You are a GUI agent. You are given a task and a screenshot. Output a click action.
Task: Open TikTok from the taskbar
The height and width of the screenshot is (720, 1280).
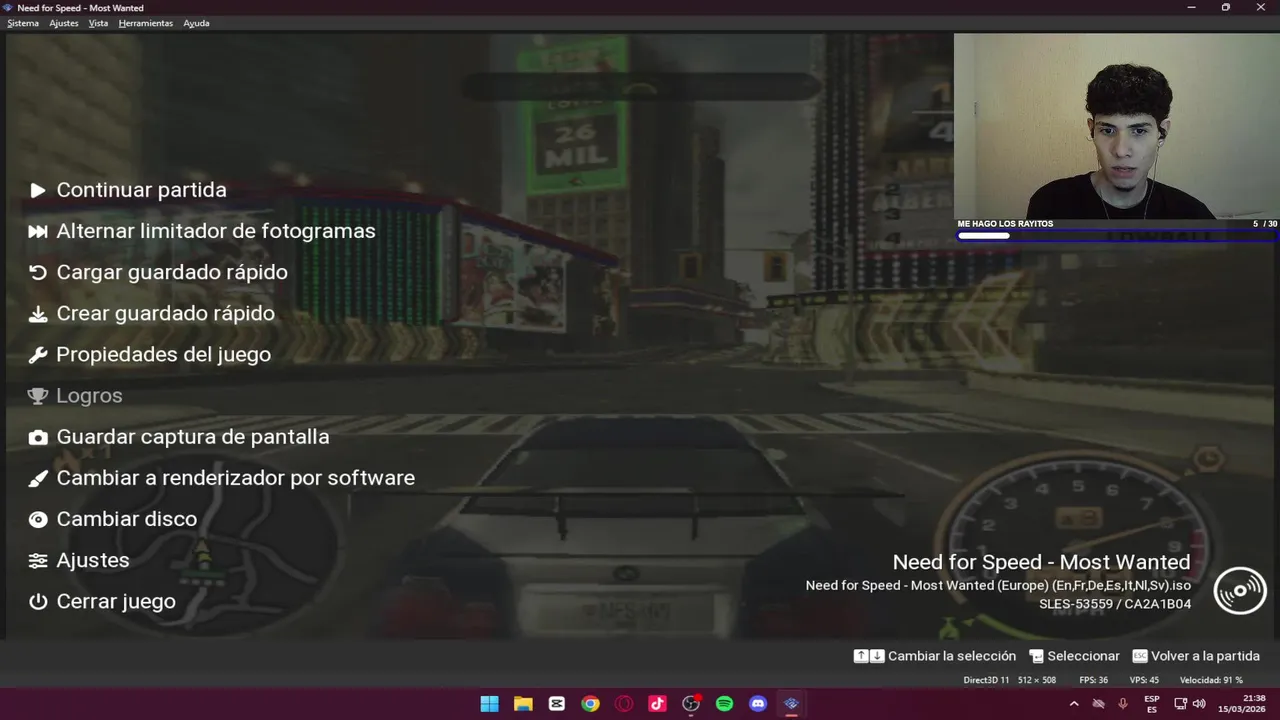pyautogui.click(x=657, y=704)
